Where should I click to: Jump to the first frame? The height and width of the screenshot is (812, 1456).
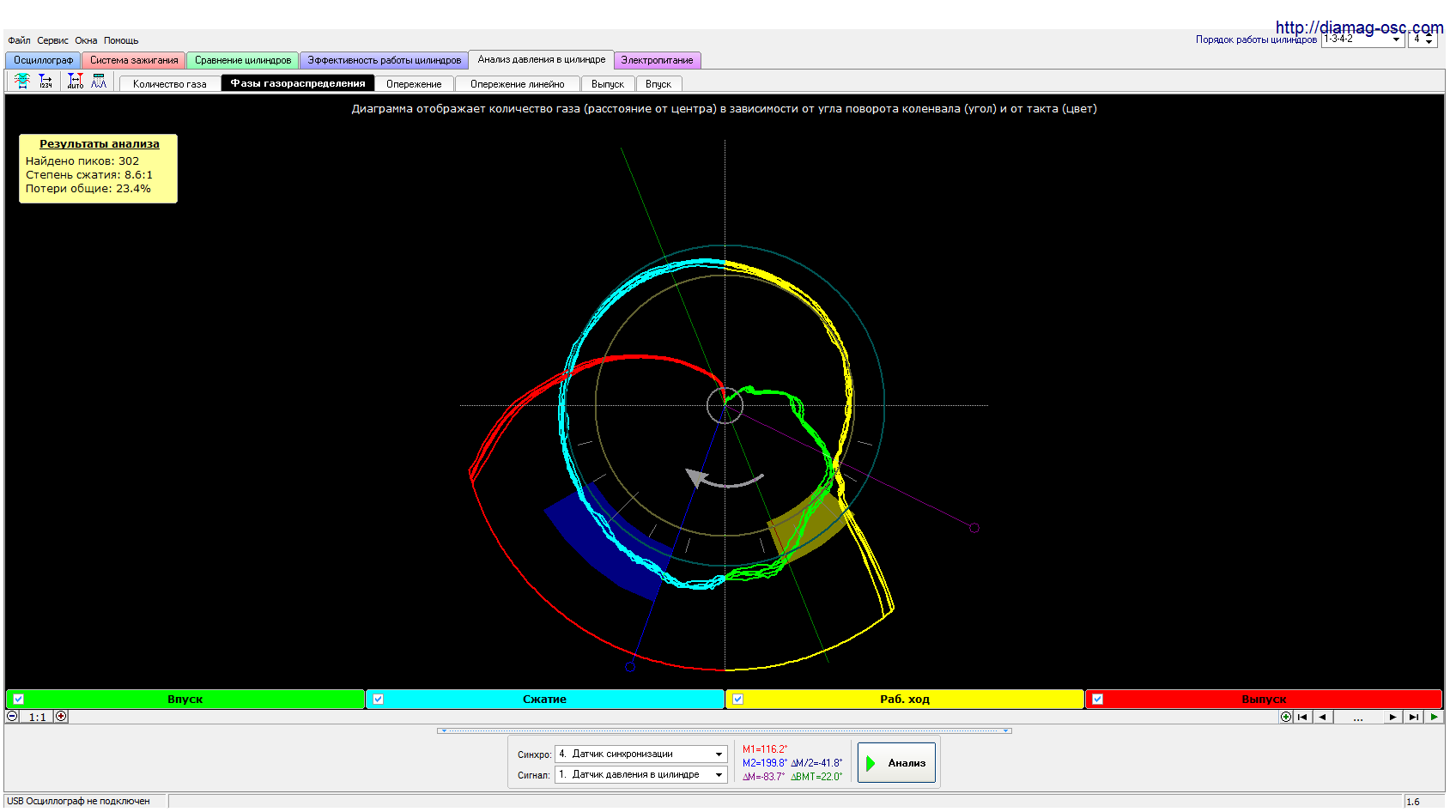1302,717
